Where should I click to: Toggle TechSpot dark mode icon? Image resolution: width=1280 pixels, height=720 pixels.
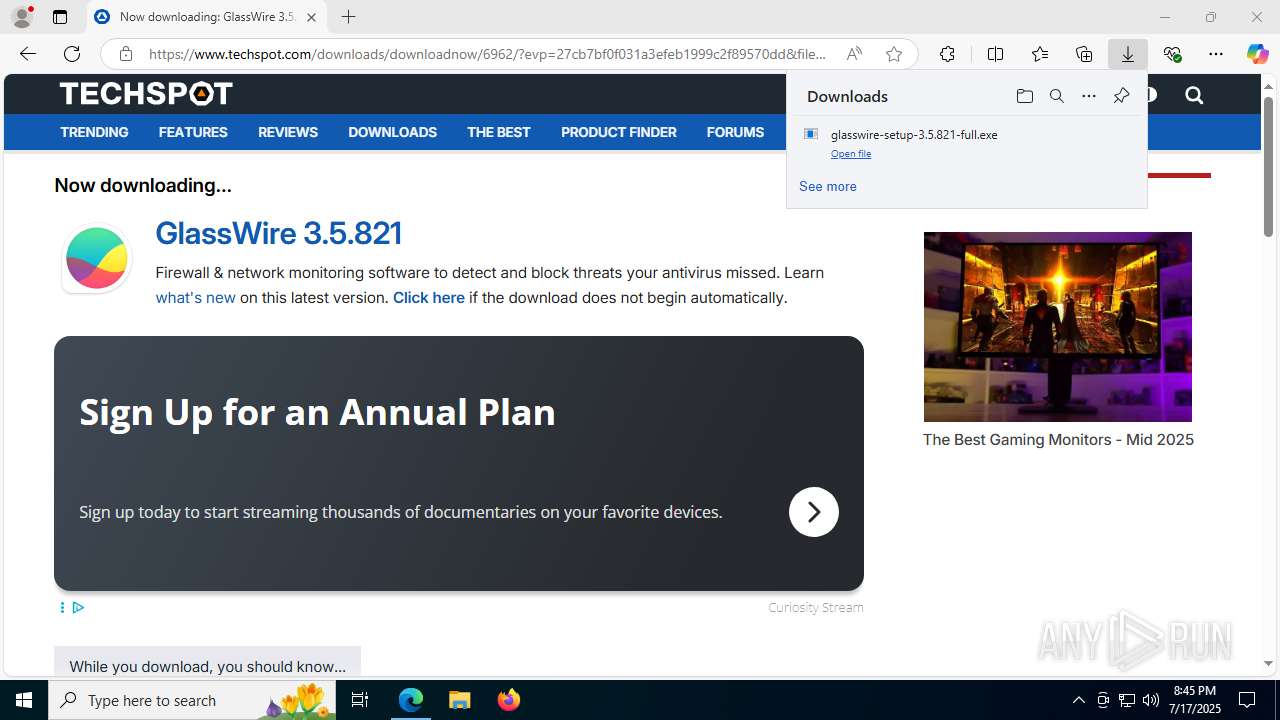click(1151, 95)
